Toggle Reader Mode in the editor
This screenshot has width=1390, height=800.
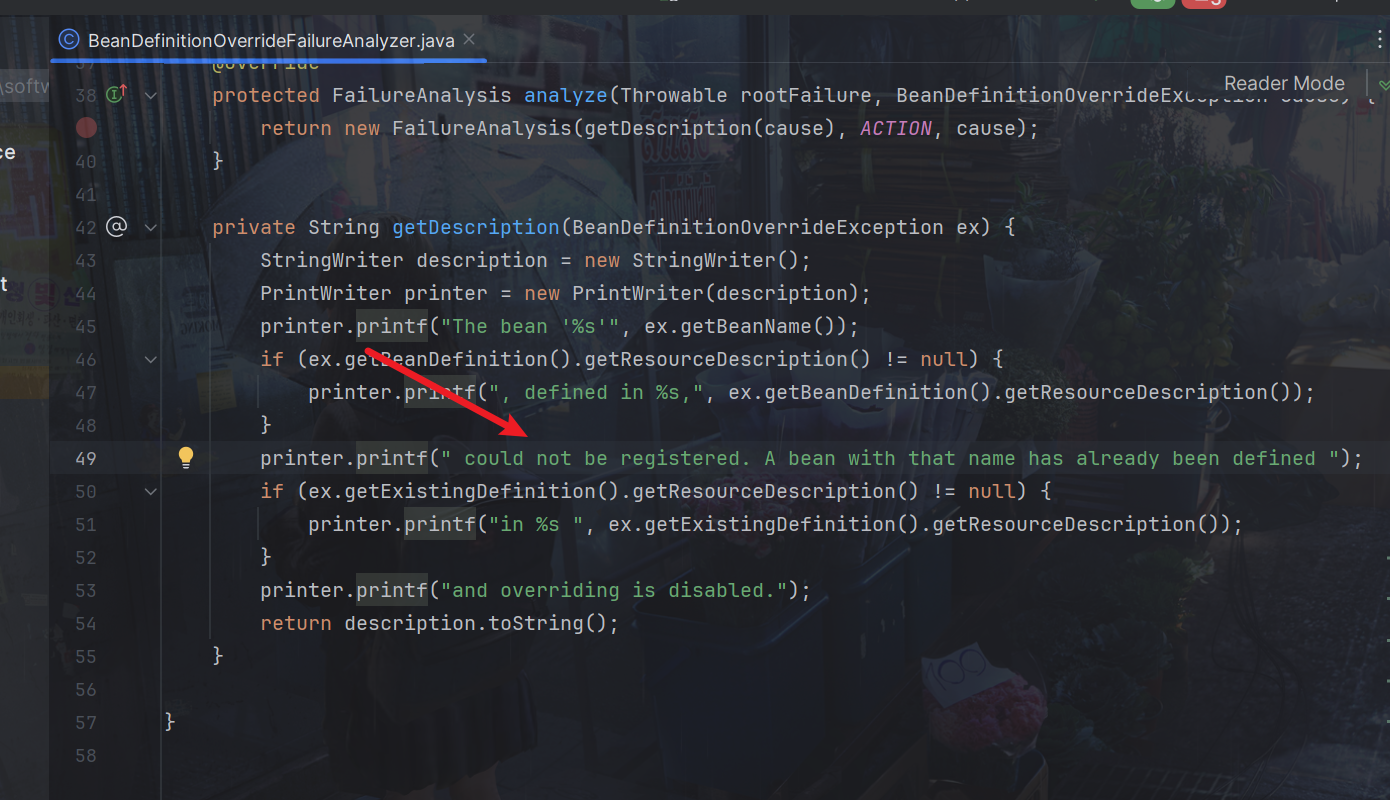pyautogui.click(x=1283, y=84)
